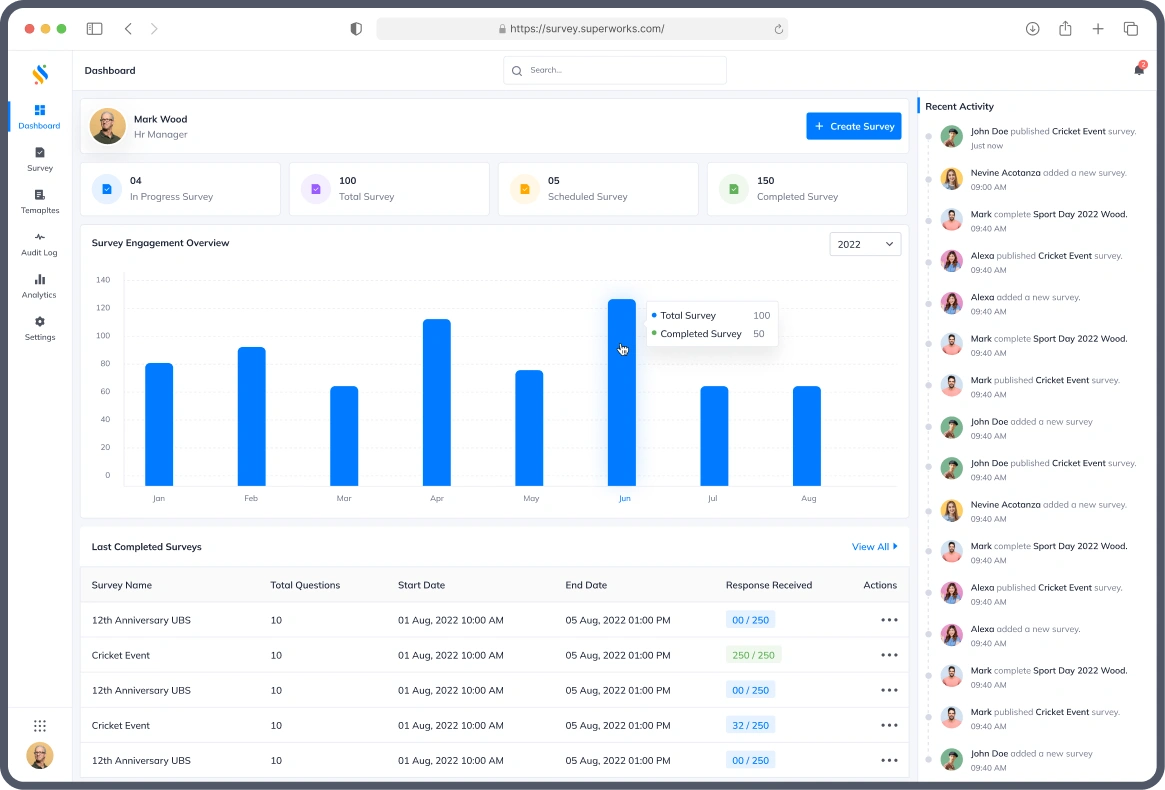Open actions menu for first 12th Anniversary UBS row

889,620
